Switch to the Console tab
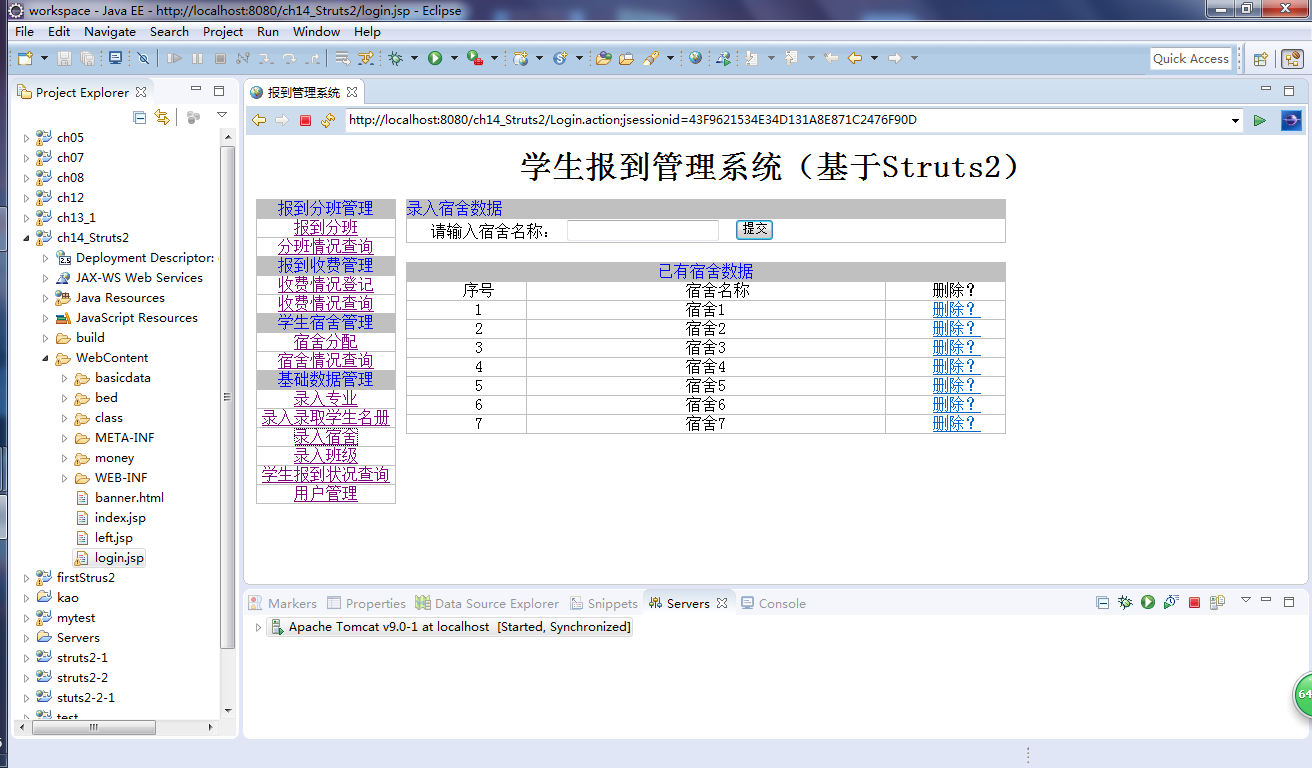This screenshot has height=768, width=1312. click(x=773, y=603)
